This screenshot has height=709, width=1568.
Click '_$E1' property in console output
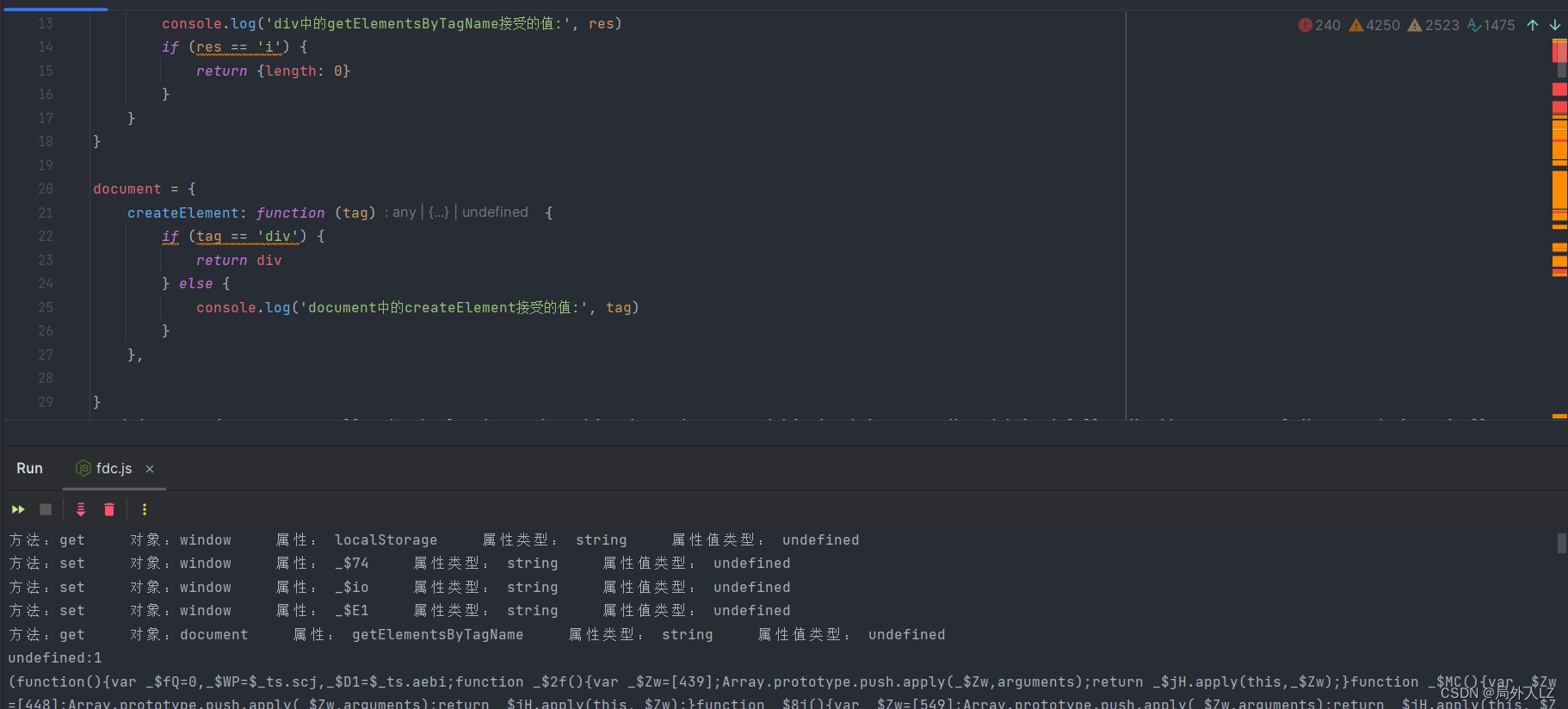tap(352, 610)
